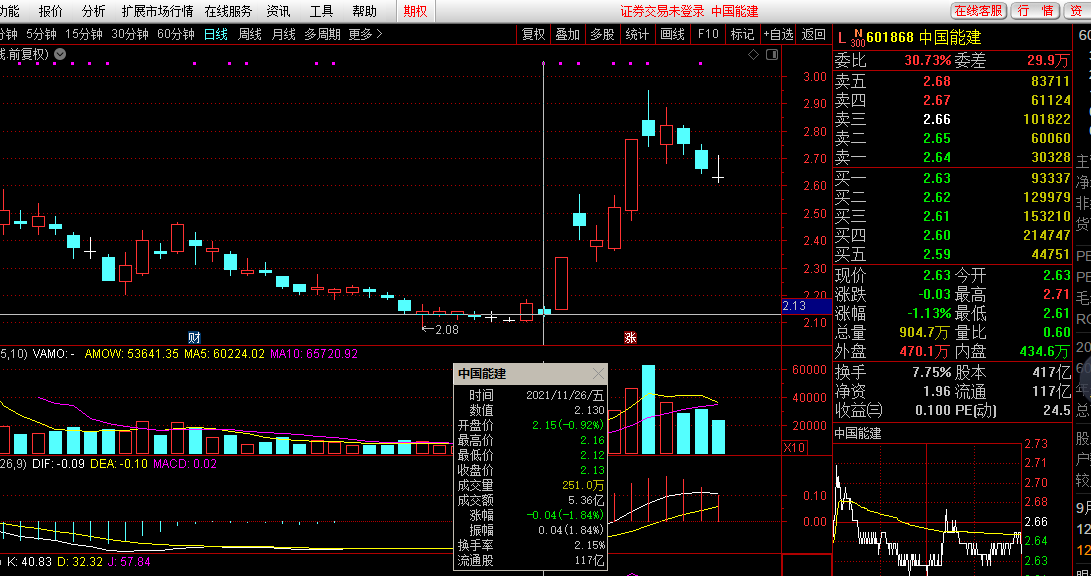This screenshot has width=1091, height=576.
Task: Click the 卖五 price 2.68
Action: pyautogui.click(x=937, y=81)
